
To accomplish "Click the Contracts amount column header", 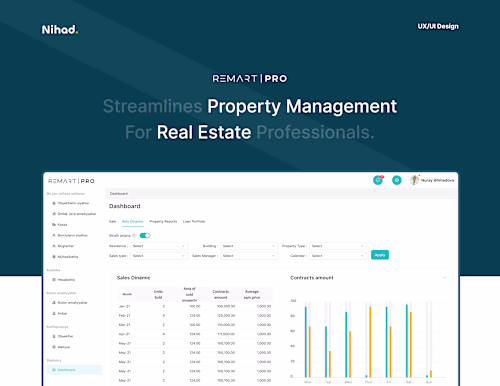I will pos(221,294).
